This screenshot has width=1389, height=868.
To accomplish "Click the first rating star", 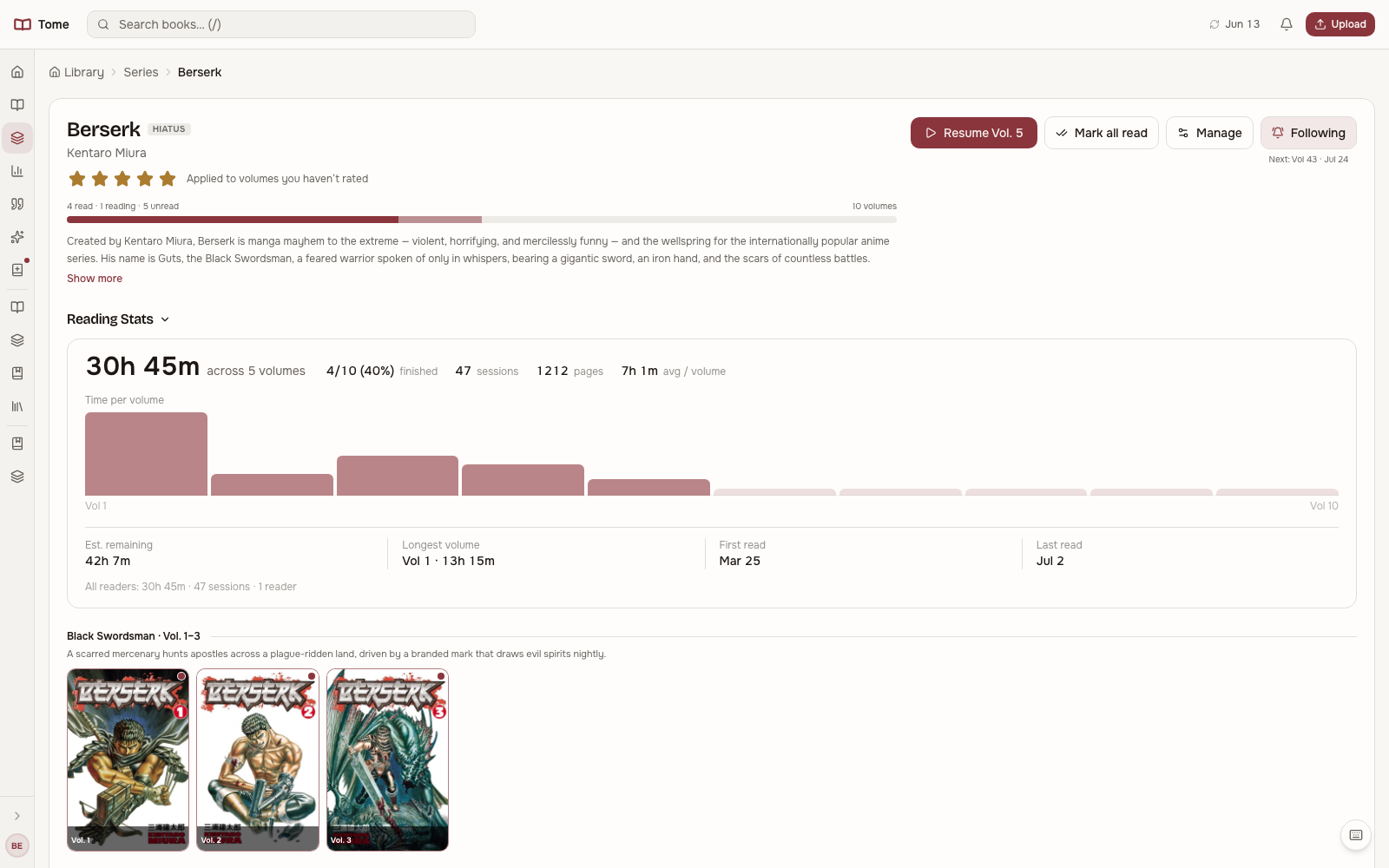I will [77, 179].
